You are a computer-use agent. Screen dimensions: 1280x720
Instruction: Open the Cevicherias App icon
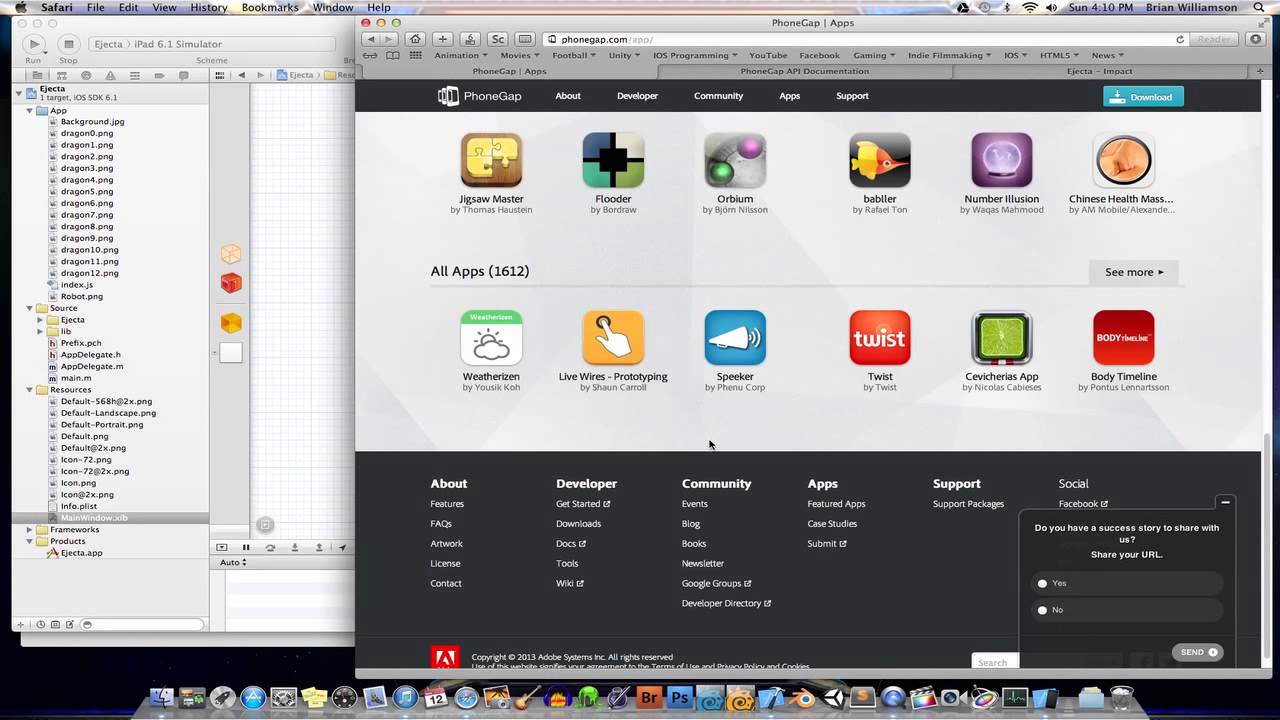[x=1002, y=338]
